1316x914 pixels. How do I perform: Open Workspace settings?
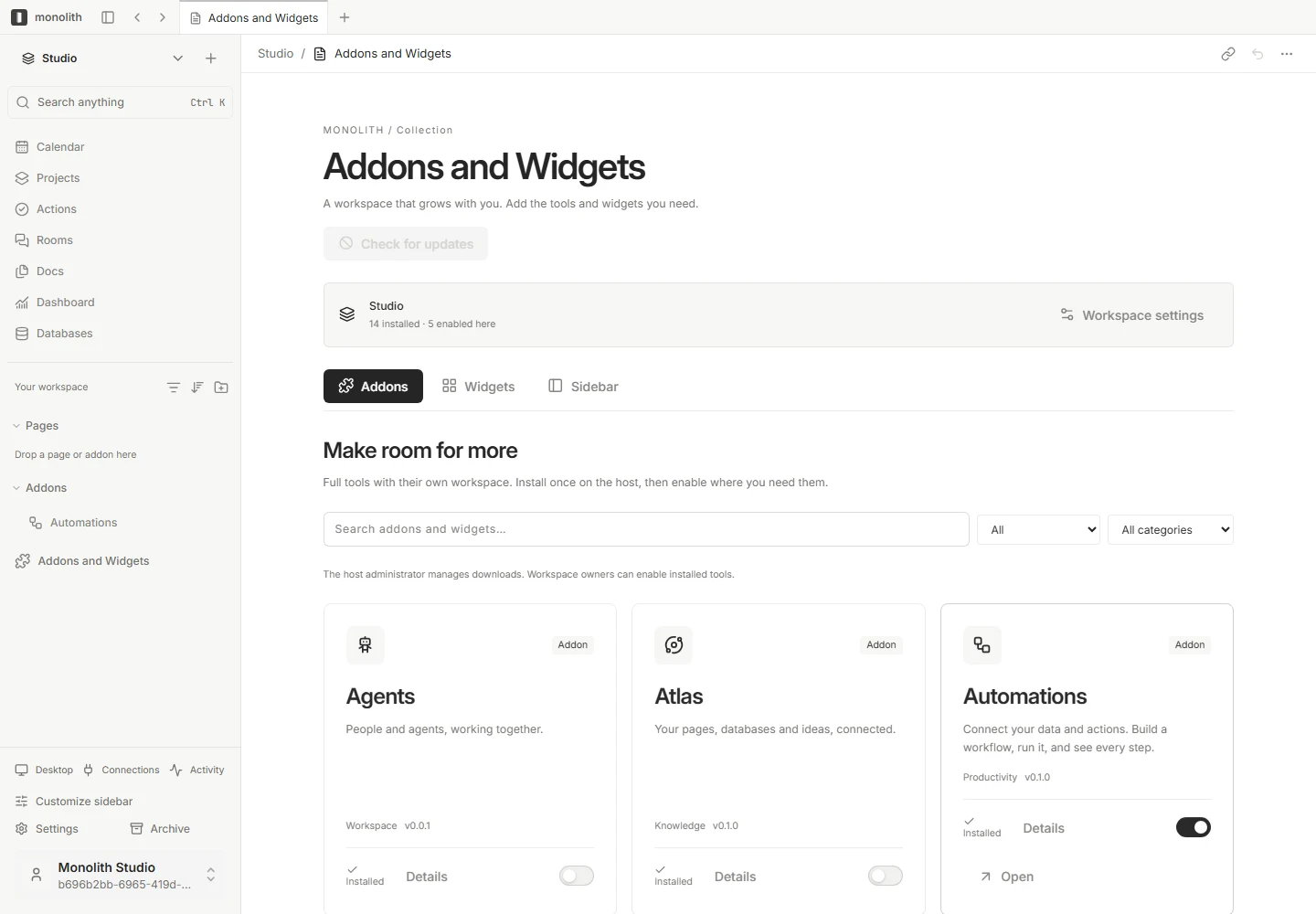tap(1132, 315)
